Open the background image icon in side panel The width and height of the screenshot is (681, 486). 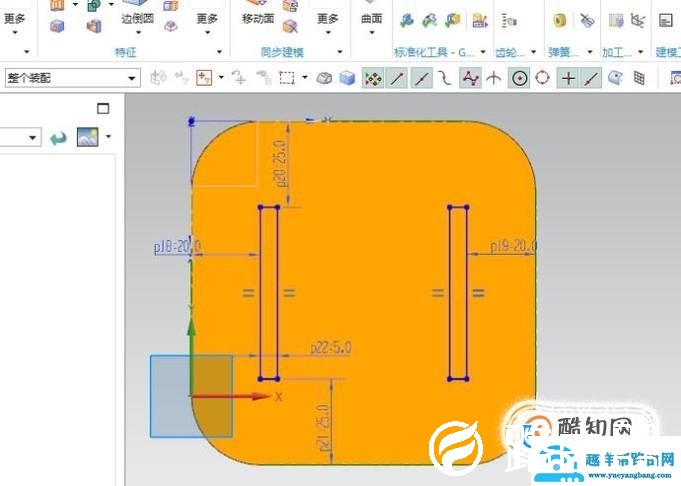click(x=87, y=137)
